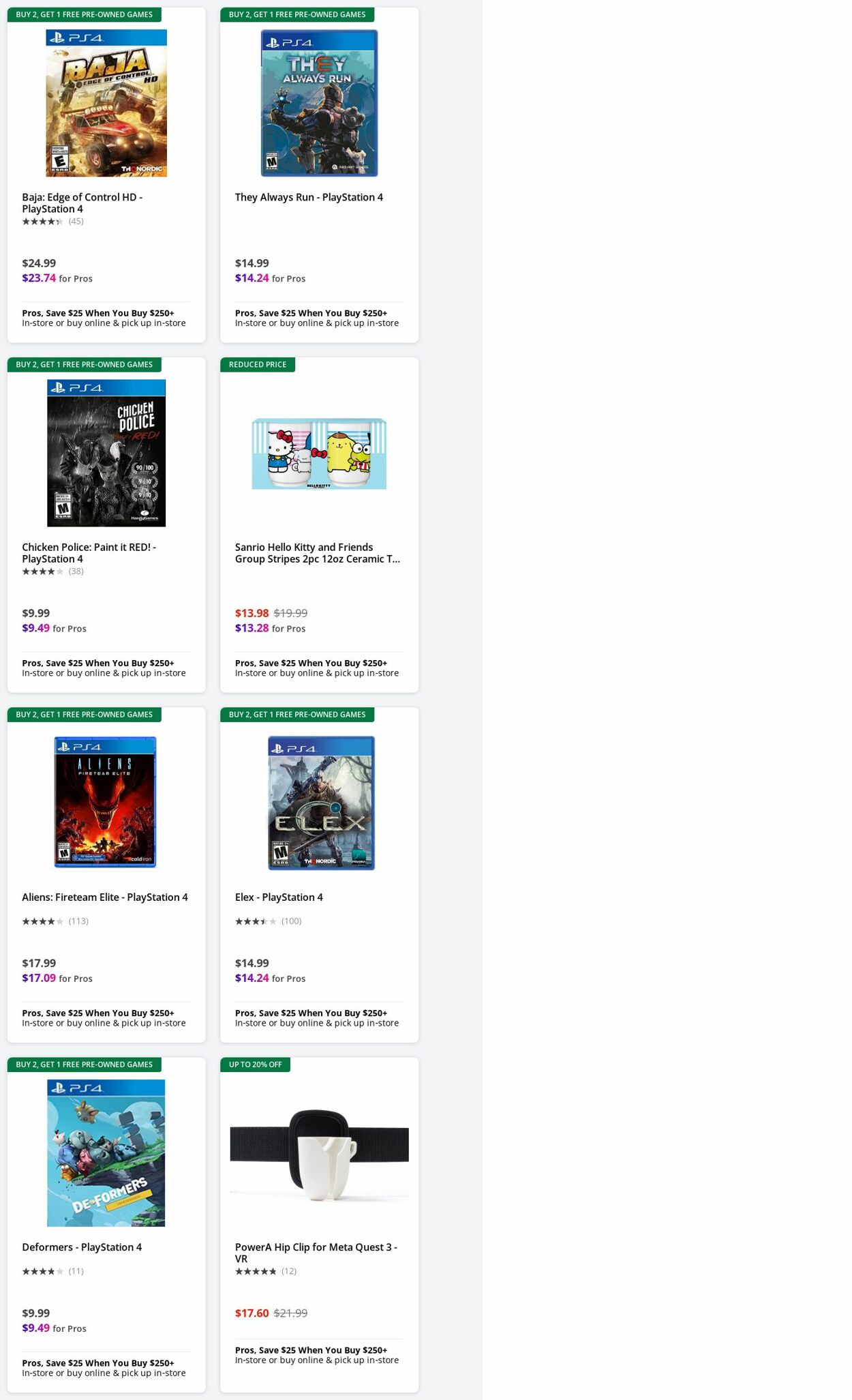852x1400 pixels.
Task: Click $24.99 price on Baja card
Action: [x=39, y=263]
